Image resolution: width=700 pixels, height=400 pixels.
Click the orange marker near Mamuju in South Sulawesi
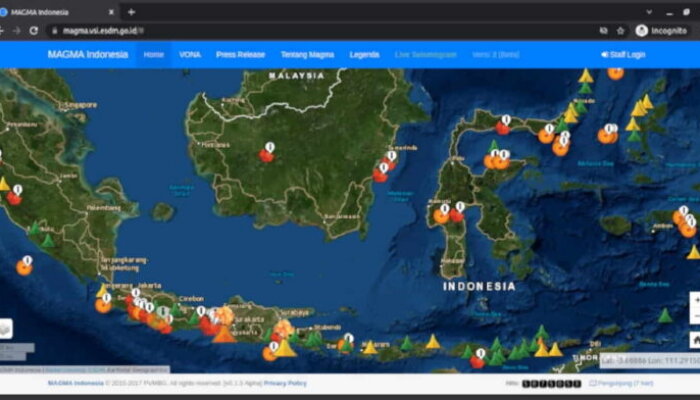(x=441, y=216)
